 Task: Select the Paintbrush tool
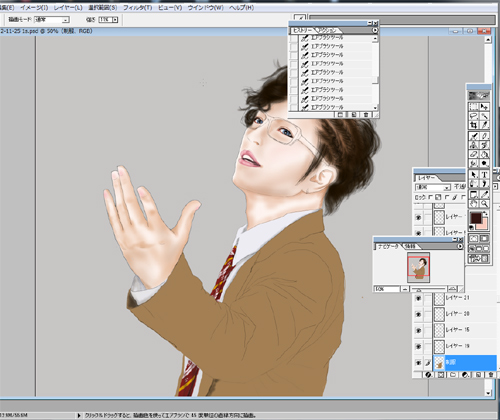[484, 136]
